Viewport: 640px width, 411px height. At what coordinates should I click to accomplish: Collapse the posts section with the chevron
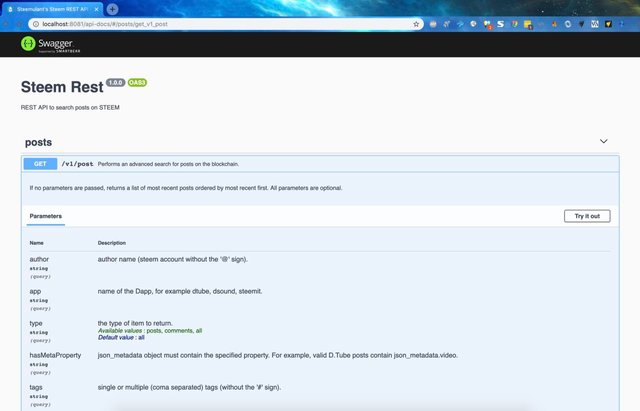point(603,142)
